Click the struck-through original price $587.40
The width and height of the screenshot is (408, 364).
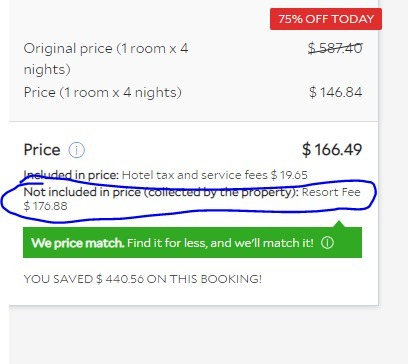335,48
